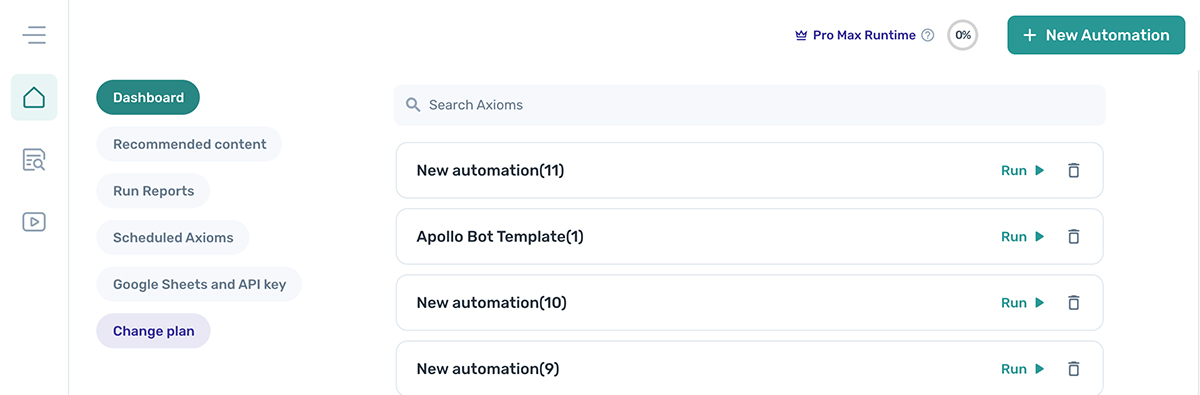Image resolution: width=1200 pixels, height=395 pixels.
Task: Open the New automation(11) title
Action: tap(490, 171)
